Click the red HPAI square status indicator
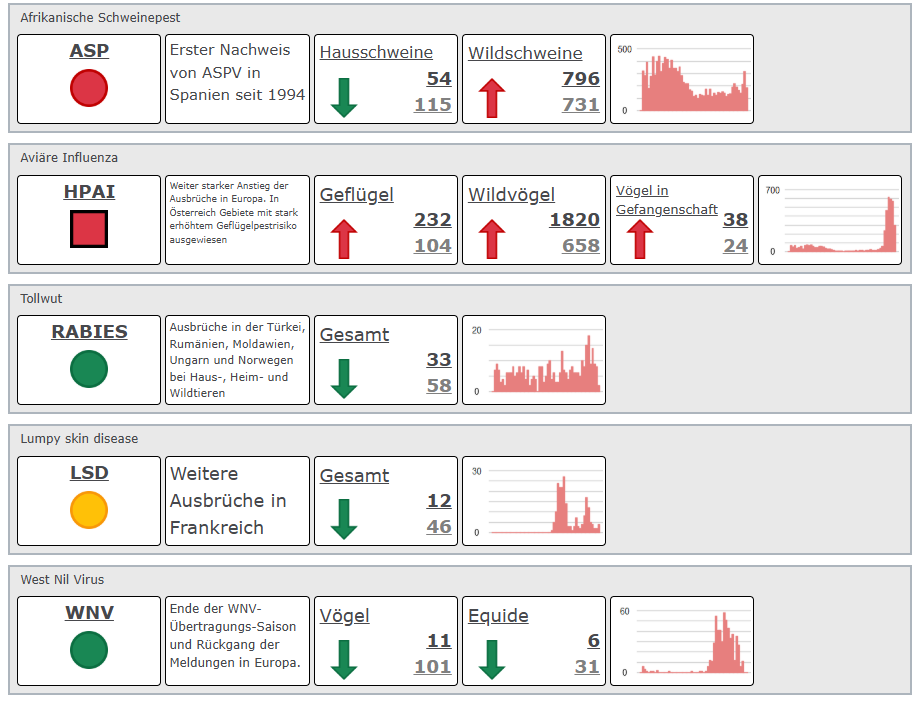 coord(89,229)
